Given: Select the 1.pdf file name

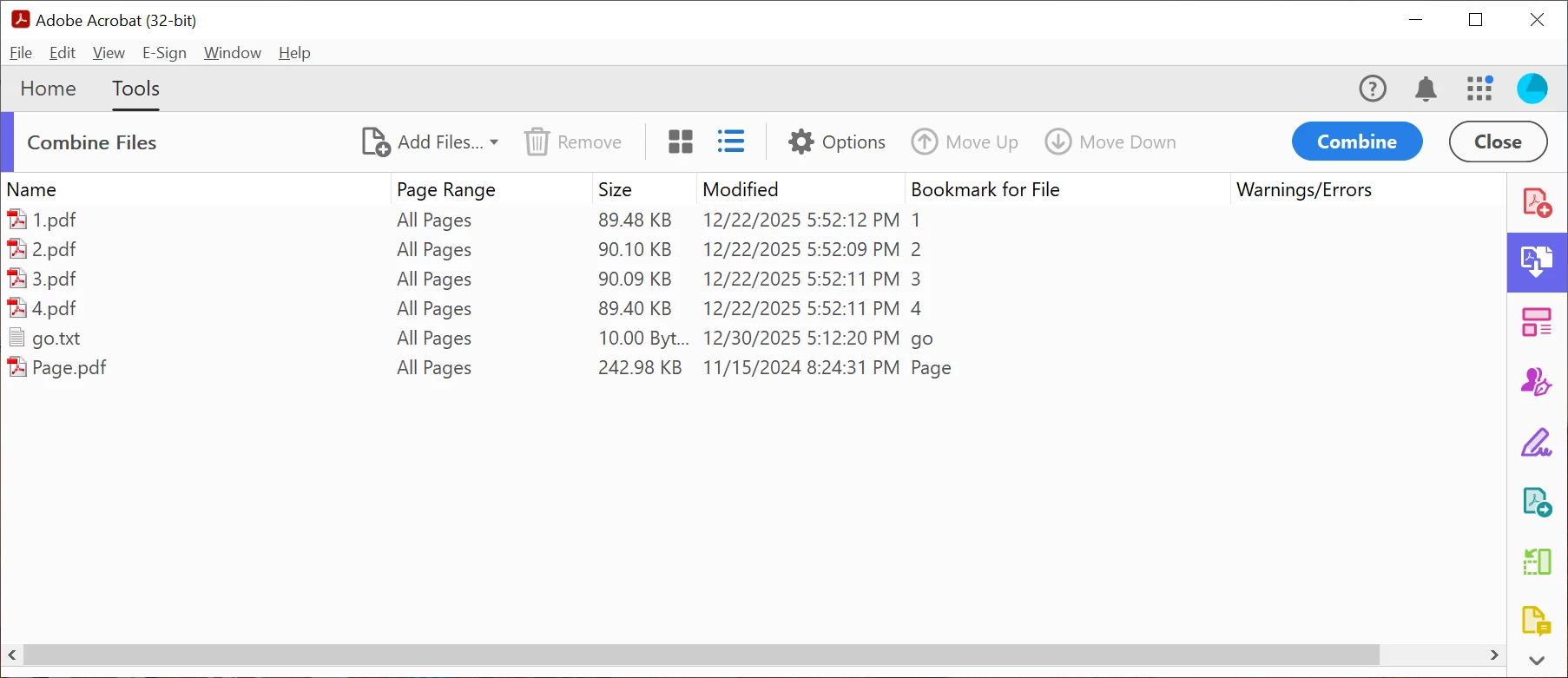Looking at the screenshot, I should [55, 221].
